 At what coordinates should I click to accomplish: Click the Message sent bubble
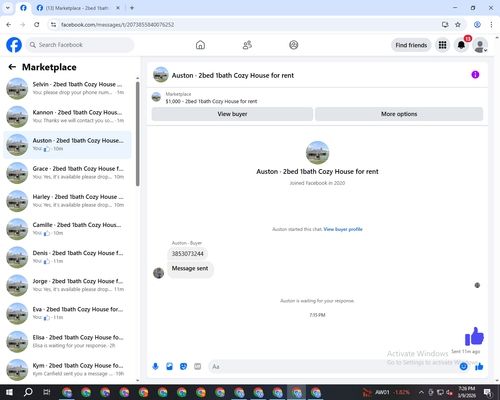click(x=190, y=269)
